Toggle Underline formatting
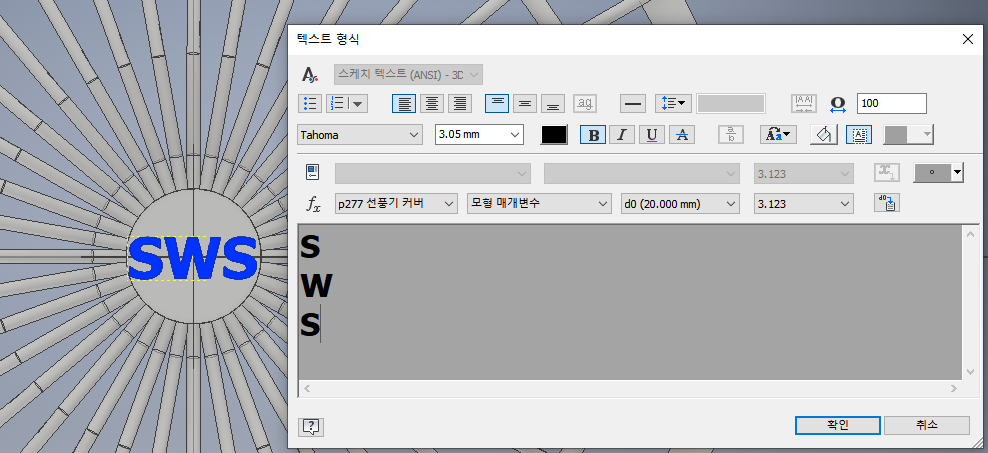 pyautogui.click(x=652, y=135)
